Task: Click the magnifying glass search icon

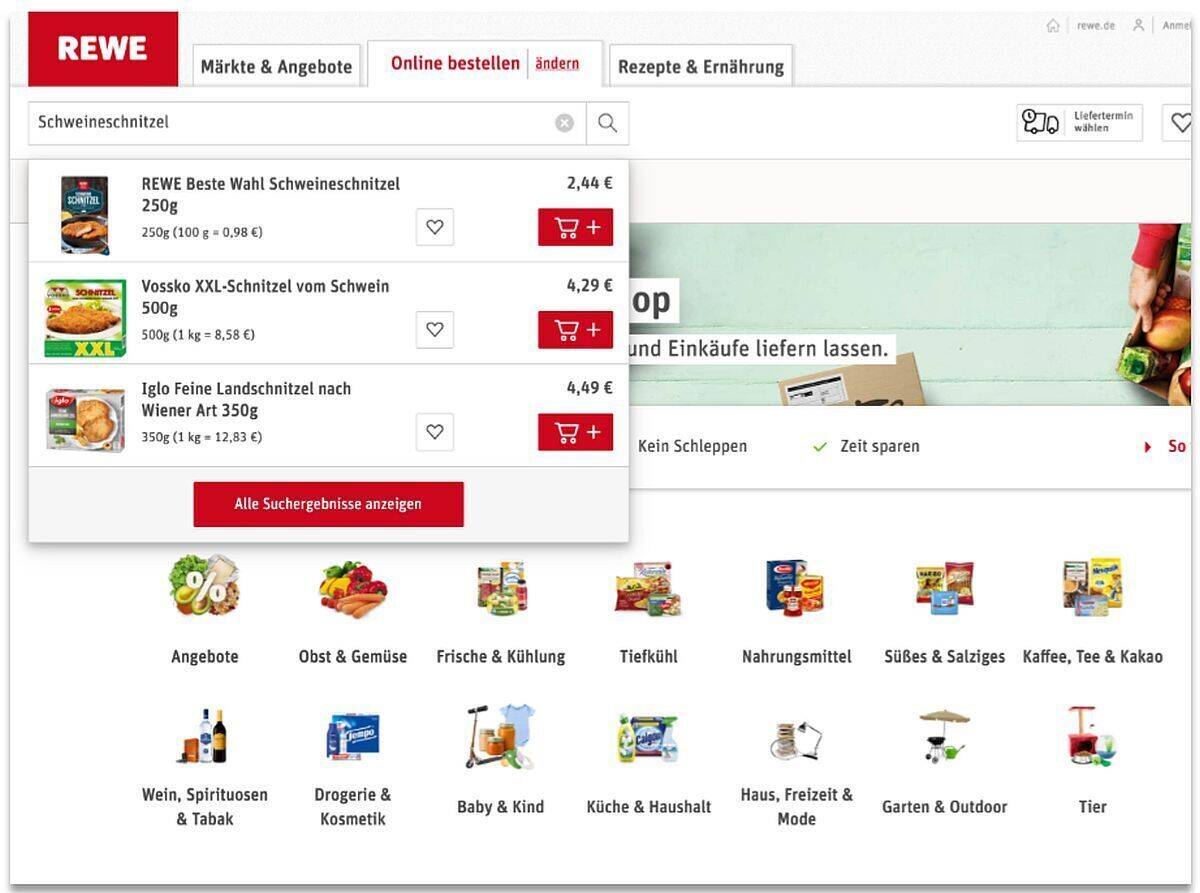Action: pyautogui.click(x=607, y=123)
